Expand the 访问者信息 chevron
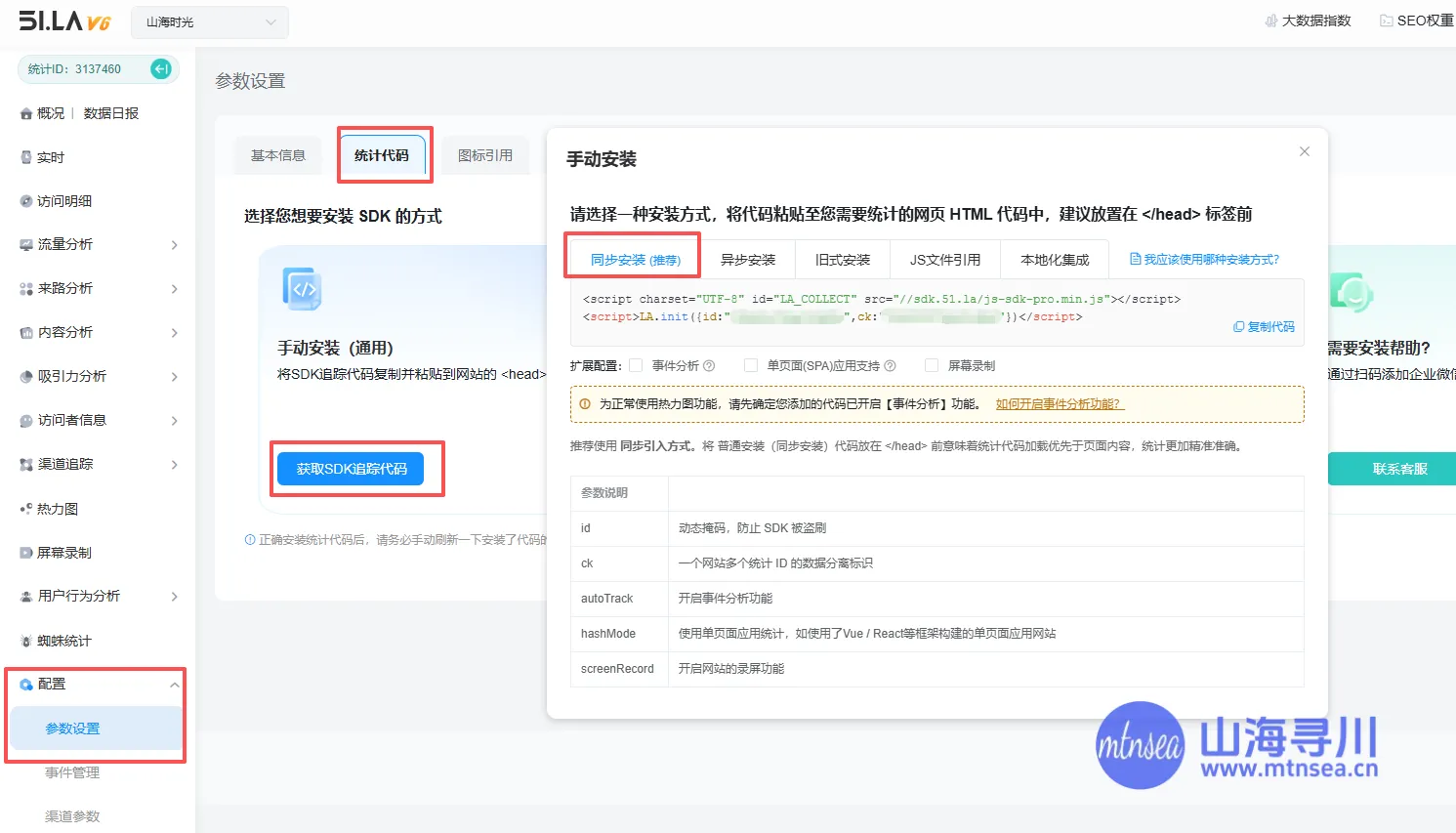The image size is (1456, 833). (174, 421)
